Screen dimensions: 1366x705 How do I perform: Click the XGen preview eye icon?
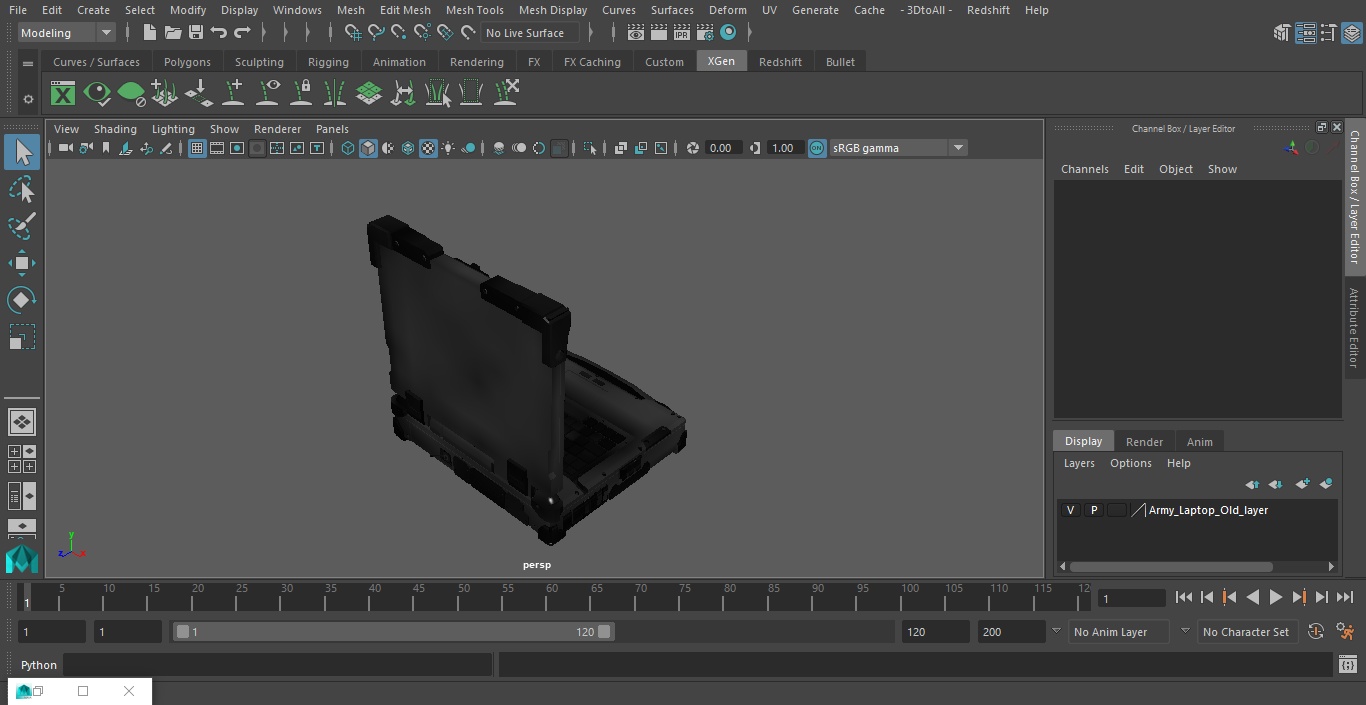(x=97, y=94)
